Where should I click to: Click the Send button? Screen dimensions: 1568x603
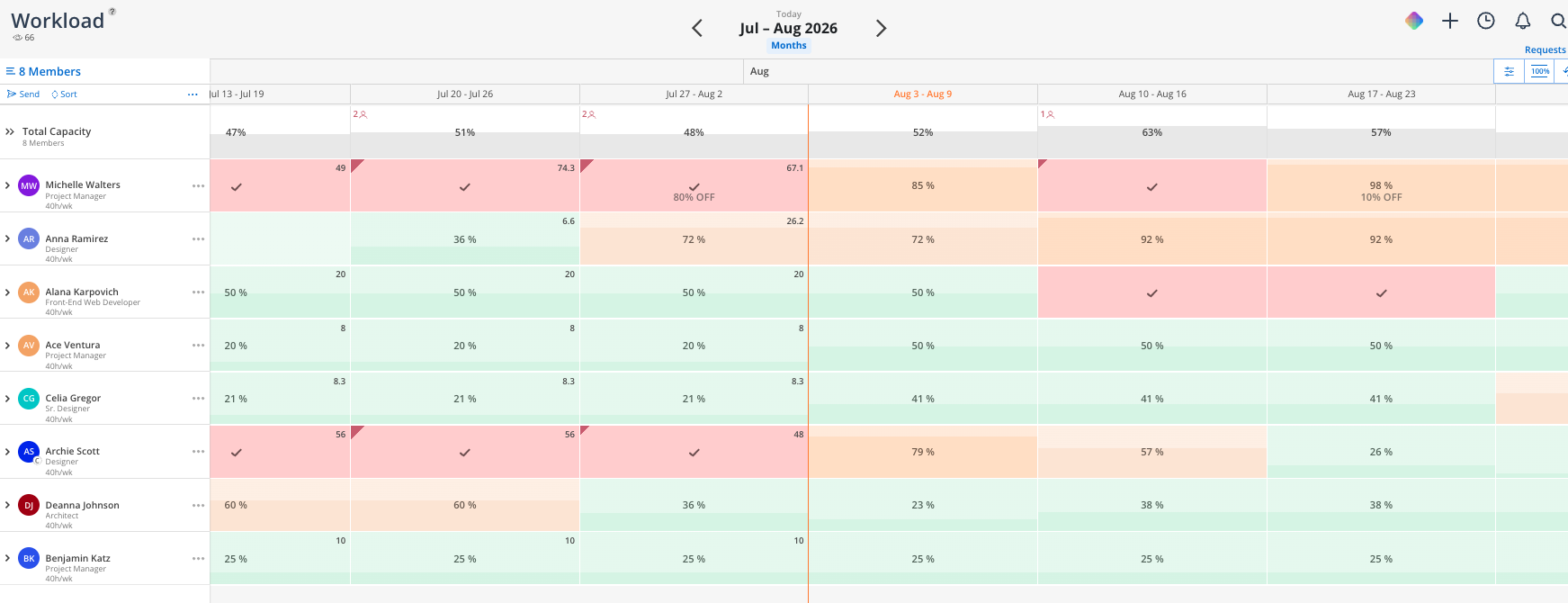click(x=23, y=94)
